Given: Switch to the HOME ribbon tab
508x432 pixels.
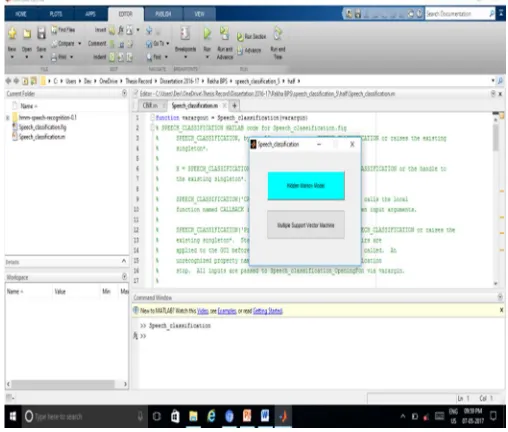Looking at the screenshot, I should click(21, 14).
